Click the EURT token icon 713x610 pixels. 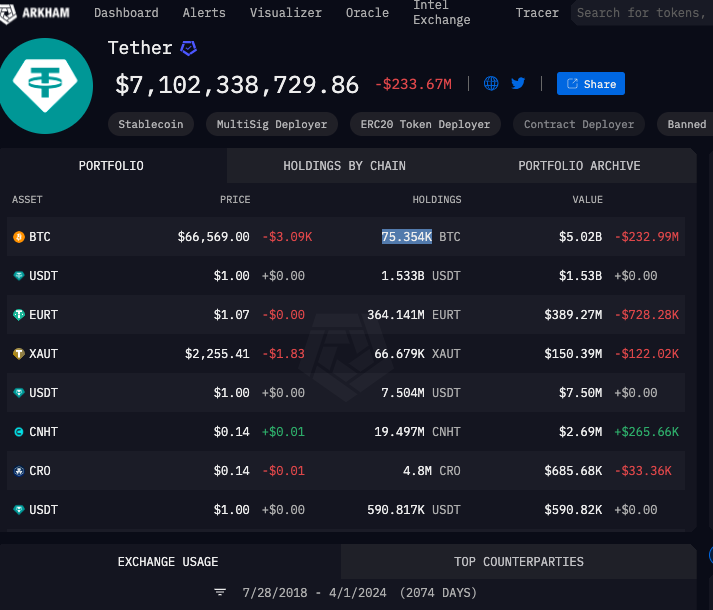click(19, 315)
